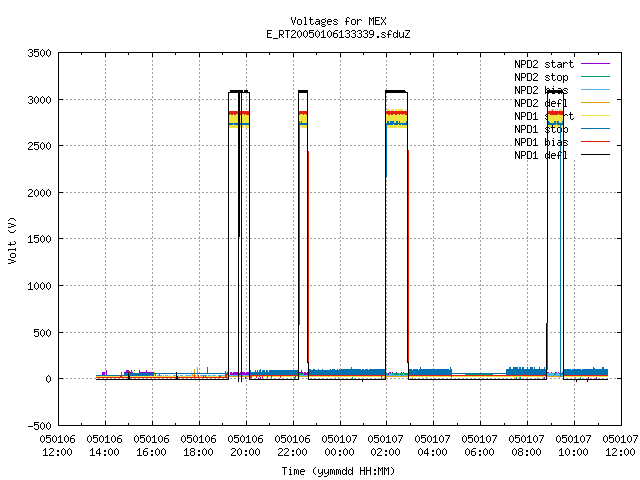Viewport: 640px width, 480px height.
Task: Click the x-axis label 'Time (yymmdd HH:MM)'
Action: point(338,471)
